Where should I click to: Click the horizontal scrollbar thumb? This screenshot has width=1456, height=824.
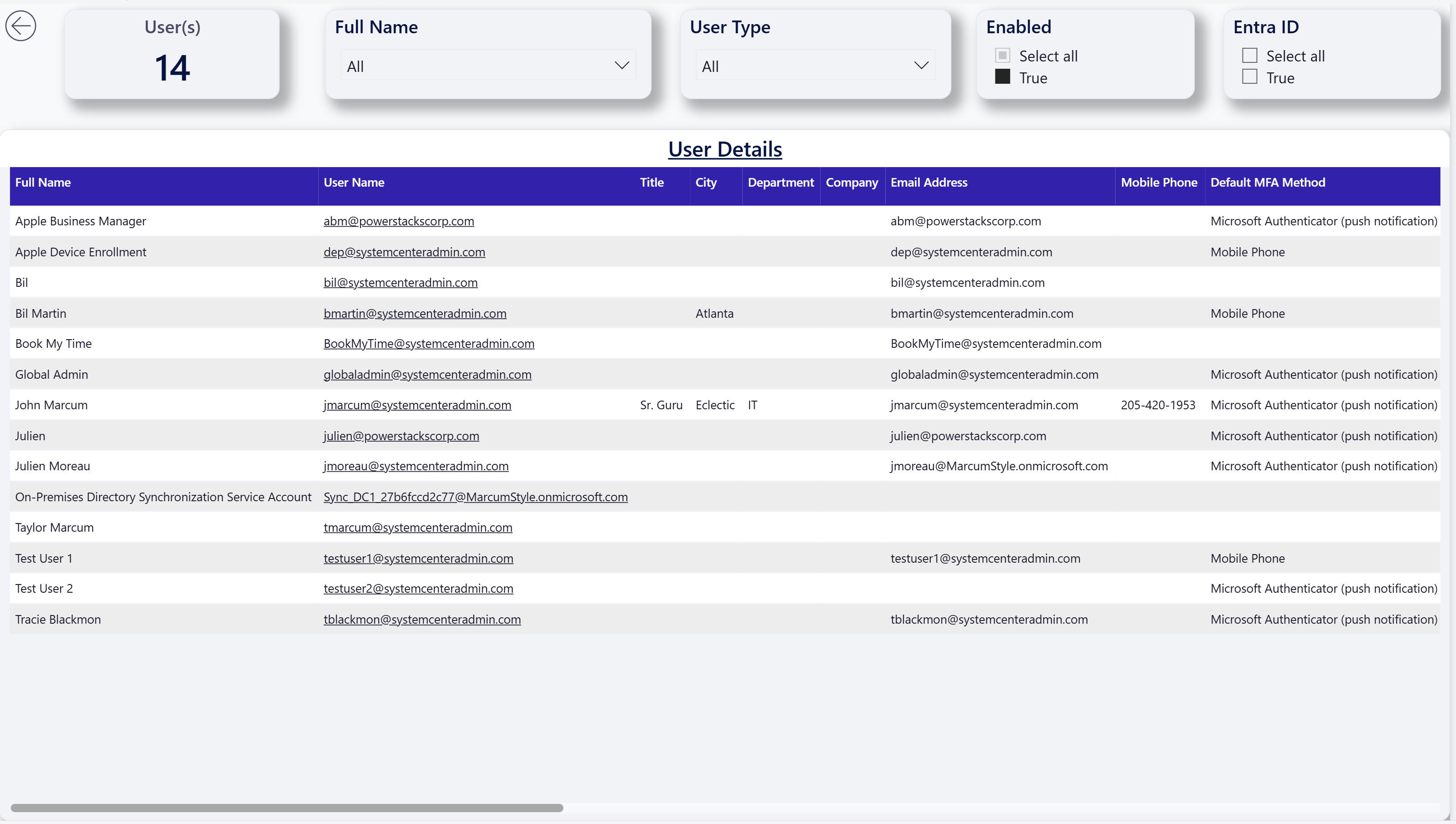click(x=287, y=808)
